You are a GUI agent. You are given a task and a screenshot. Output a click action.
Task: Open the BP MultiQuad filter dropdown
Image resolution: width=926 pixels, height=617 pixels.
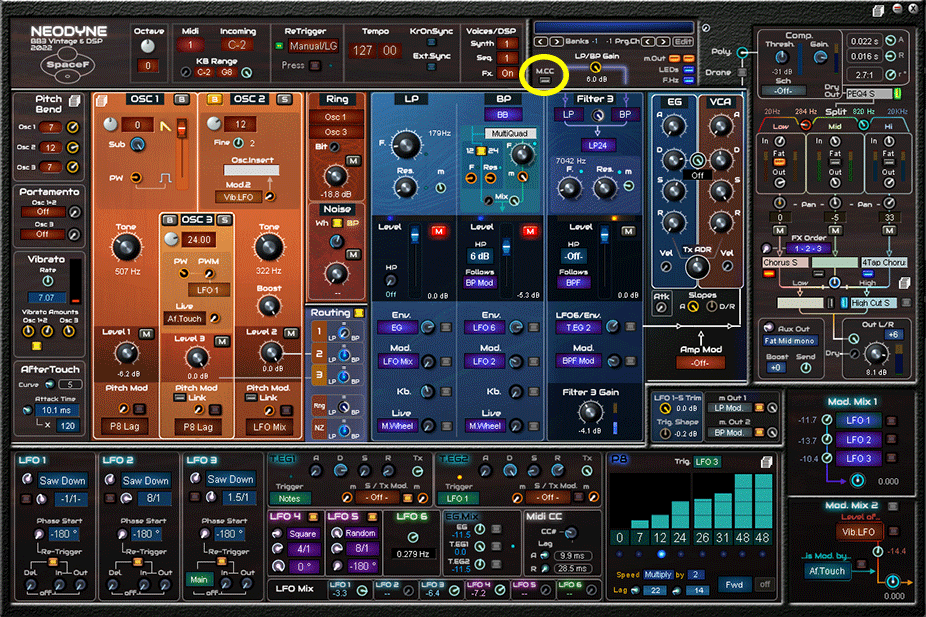[510, 133]
